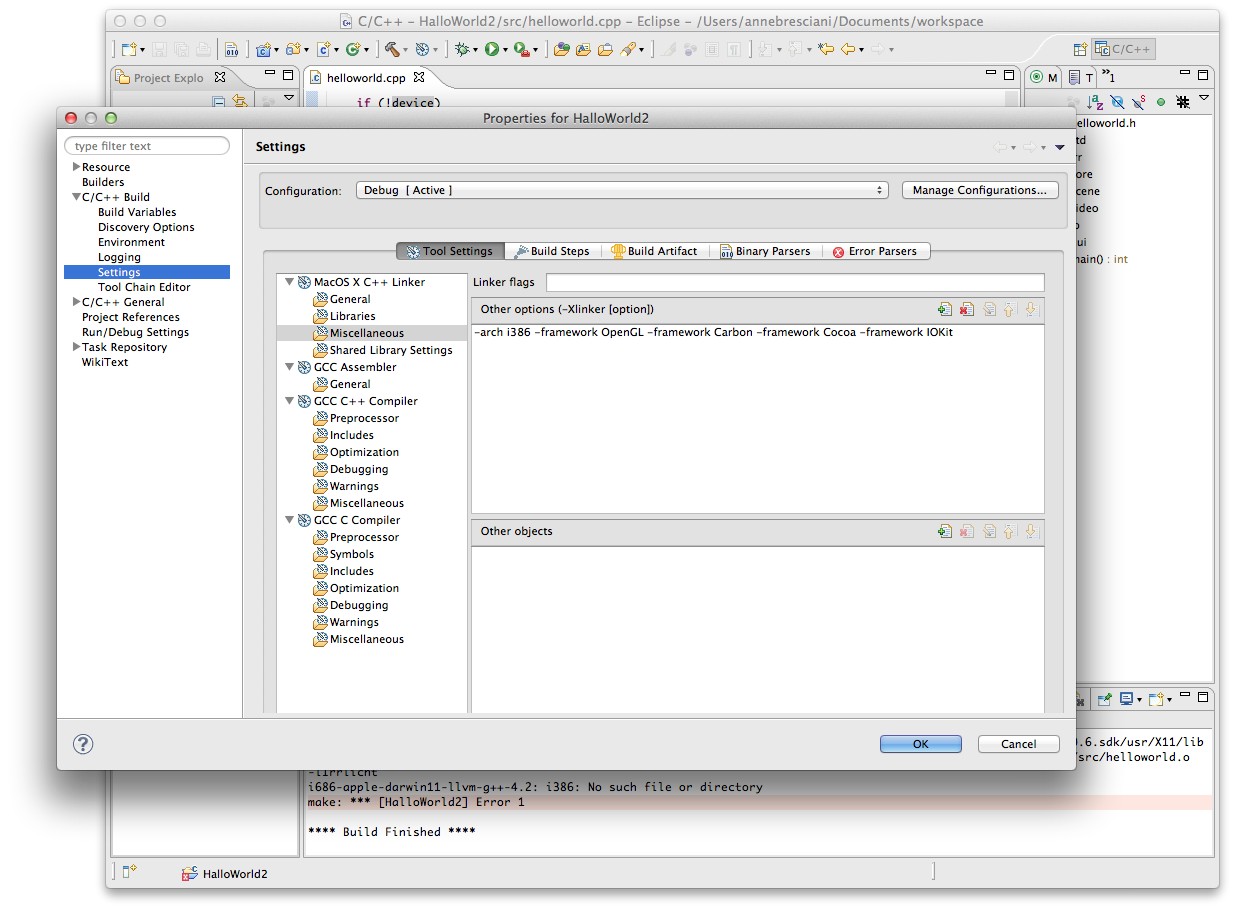Select the -arch i386 framework options entry
This screenshot has height=908, width=1233.
pos(714,332)
